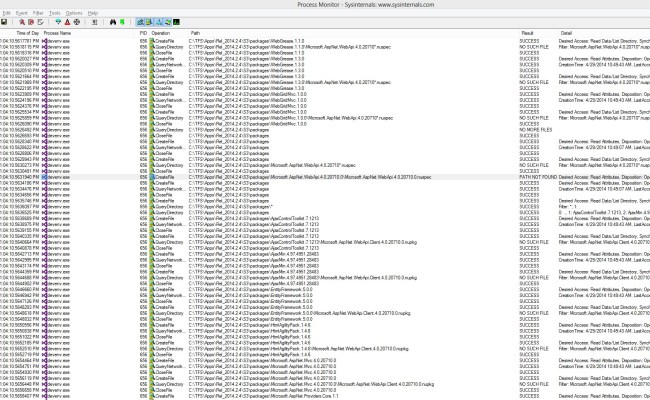The width and height of the screenshot is (650, 400).
Task: Toggle the Autoscroll toolbar icon
Action: coord(31,22)
